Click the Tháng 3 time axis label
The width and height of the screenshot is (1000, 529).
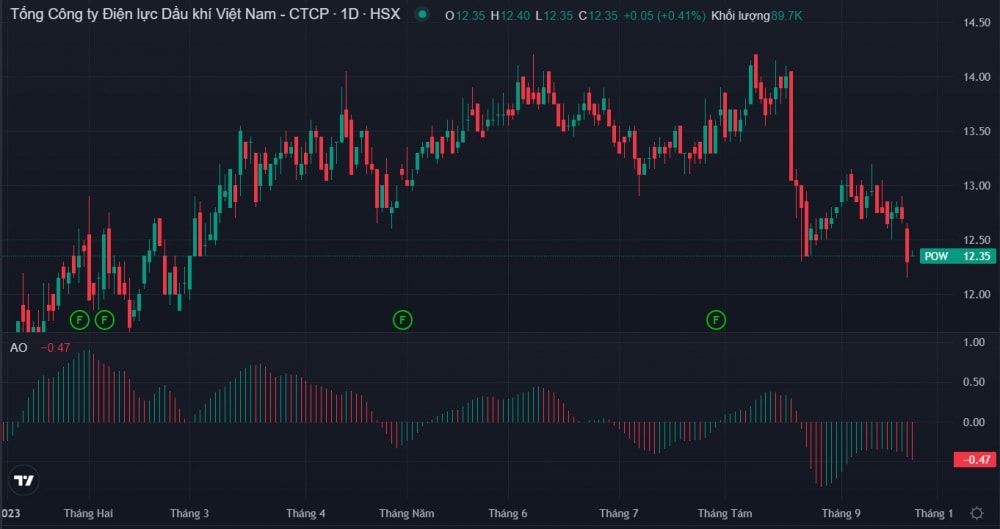click(190, 513)
